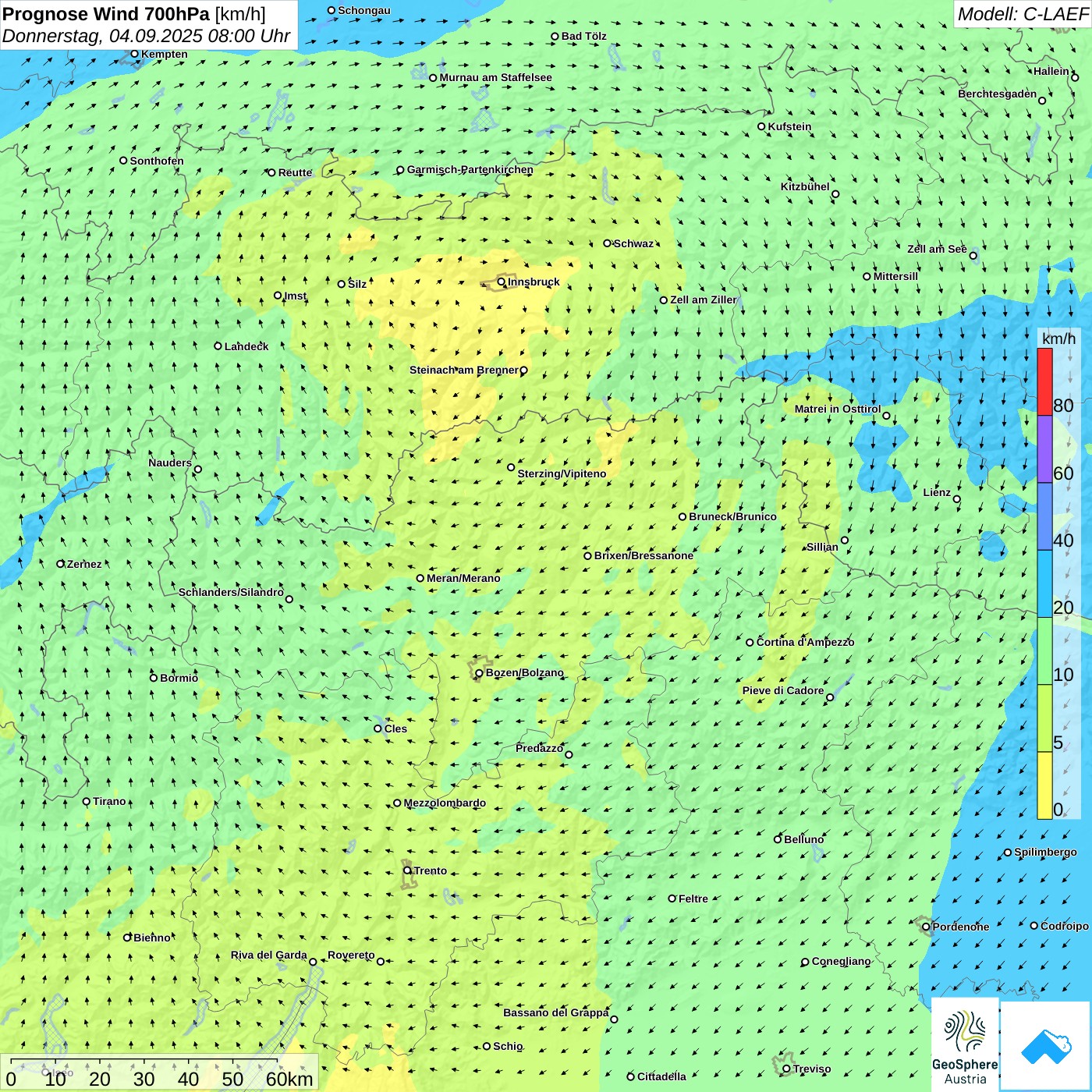Viewport: 1092px width, 1092px height.
Task: Click the Zell am See marker
Action: [x=973, y=255]
